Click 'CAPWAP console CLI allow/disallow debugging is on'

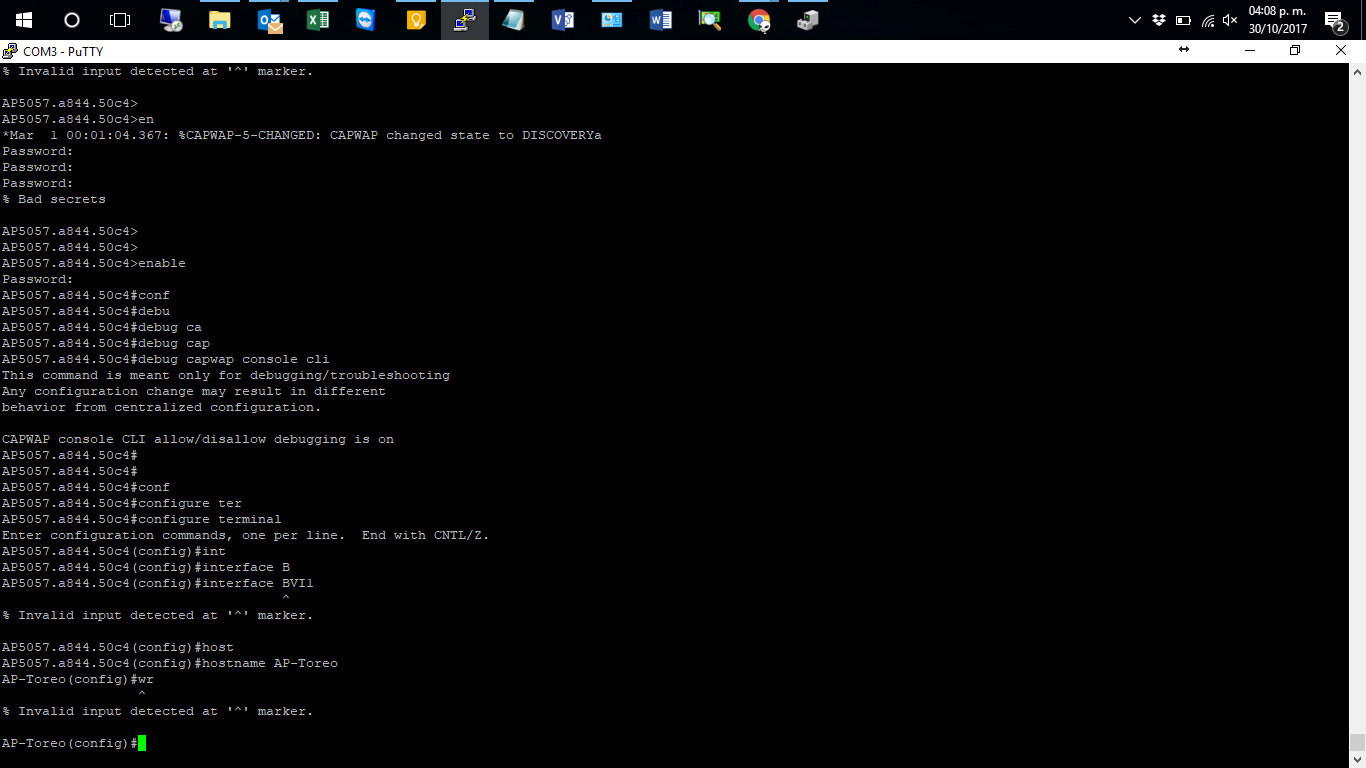pyautogui.click(x=198, y=439)
